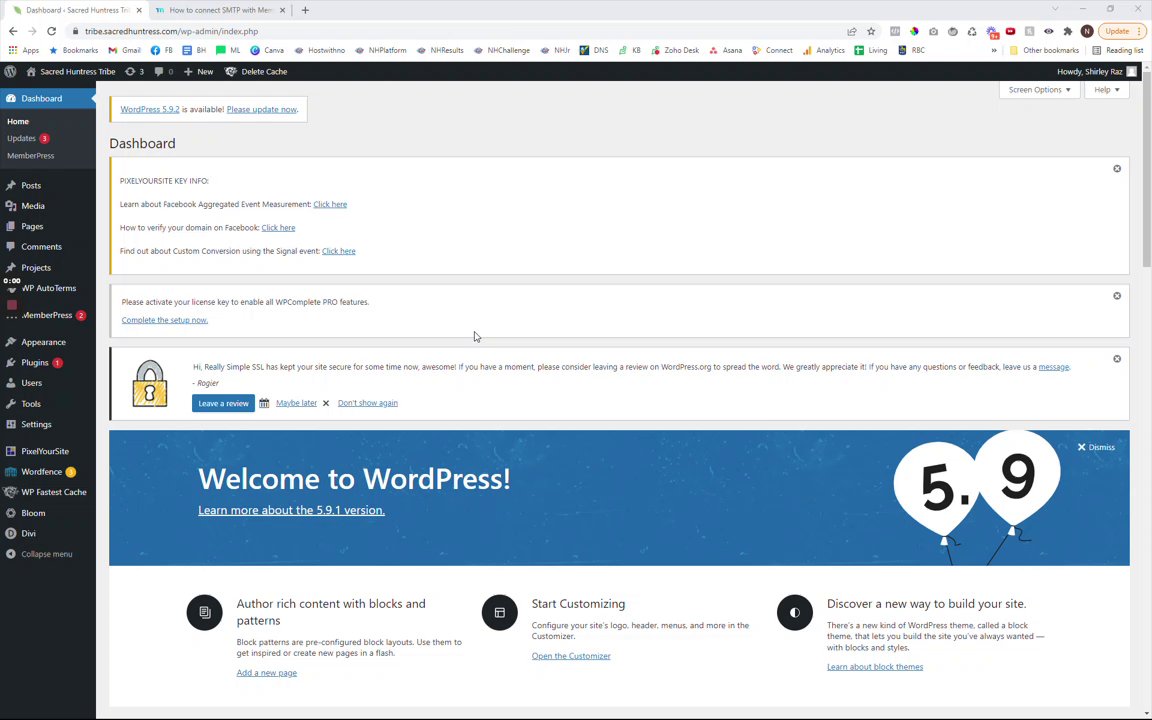Open Zoho Desk bookmark
1152x720 pixels.
tap(674, 51)
